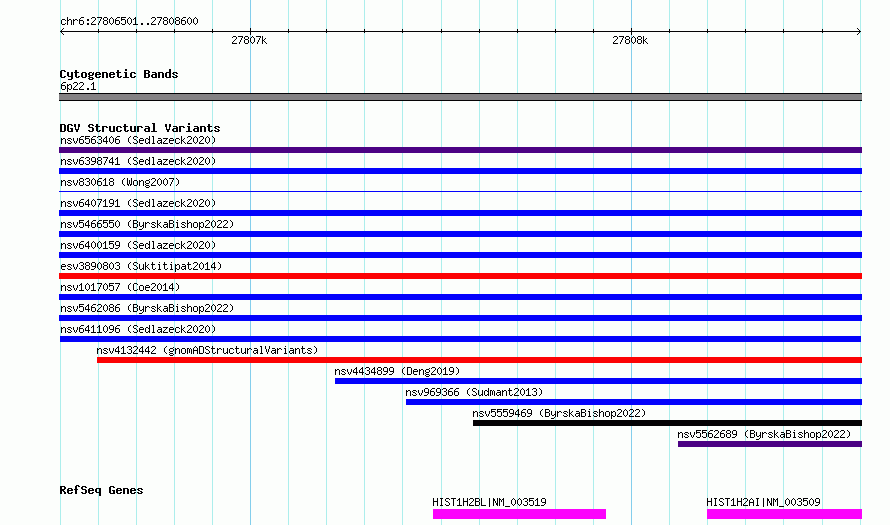Click the thin nsv830618 variant line
The height and width of the screenshot is (525, 890).
pyautogui.click(x=460, y=192)
